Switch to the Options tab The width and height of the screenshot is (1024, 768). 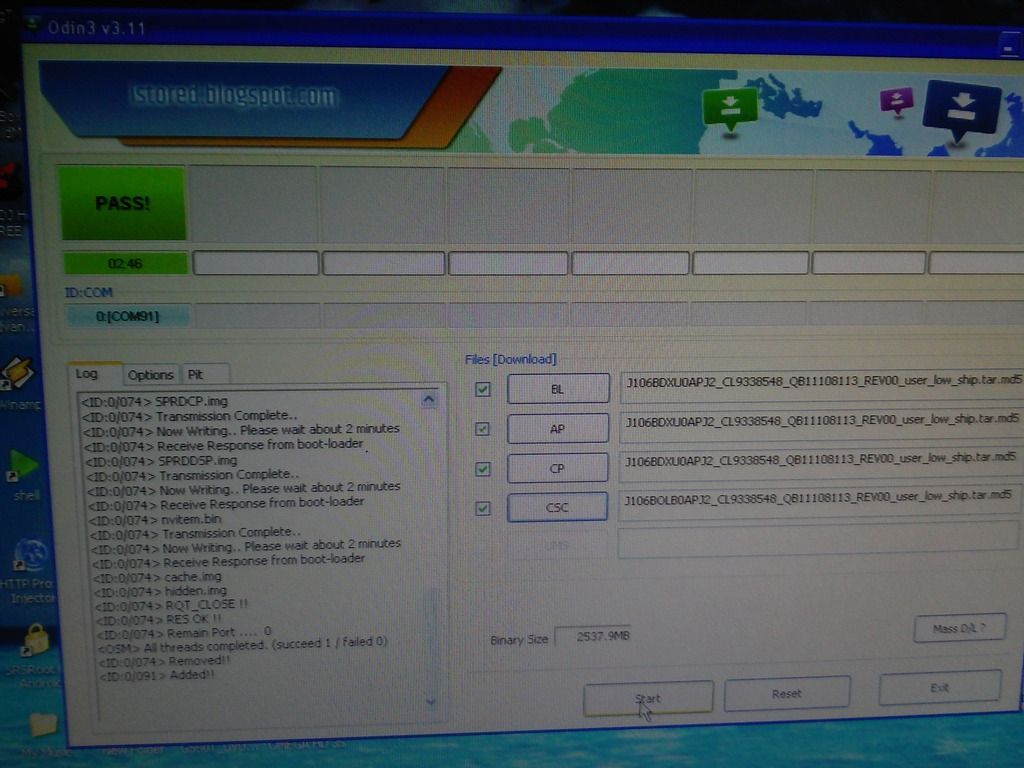point(150,375)
